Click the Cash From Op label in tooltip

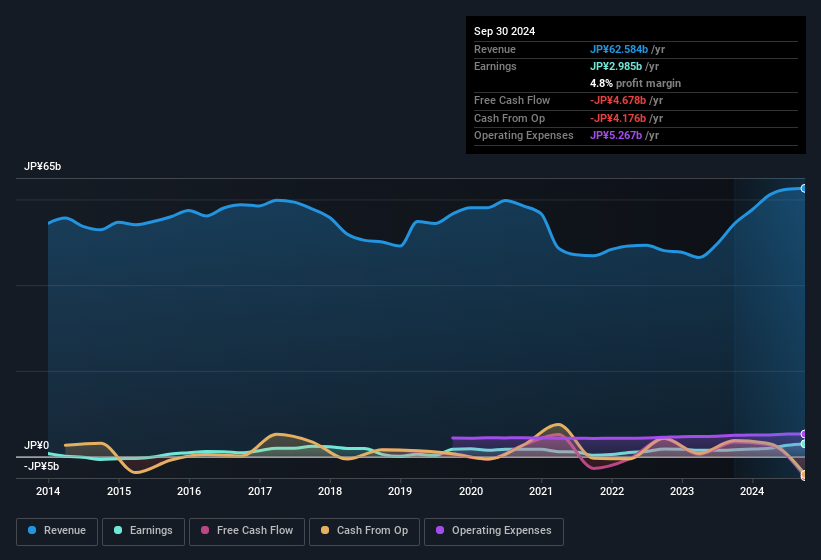[509, 118]
